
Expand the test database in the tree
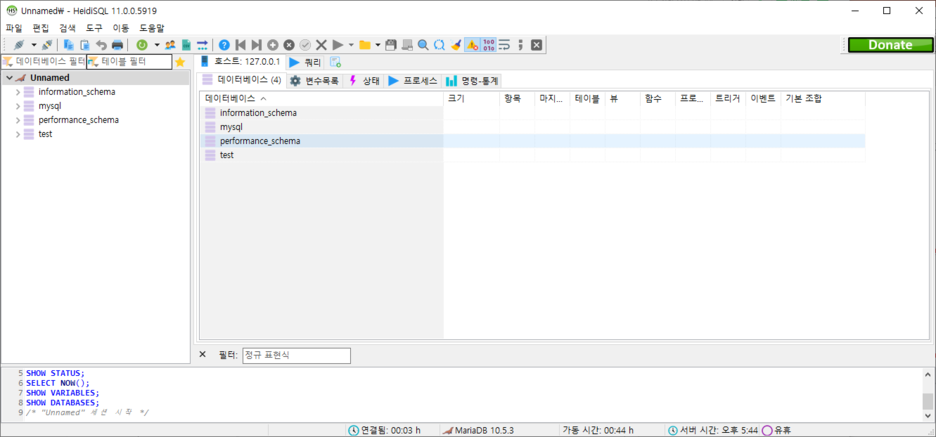tap(18, 134)
